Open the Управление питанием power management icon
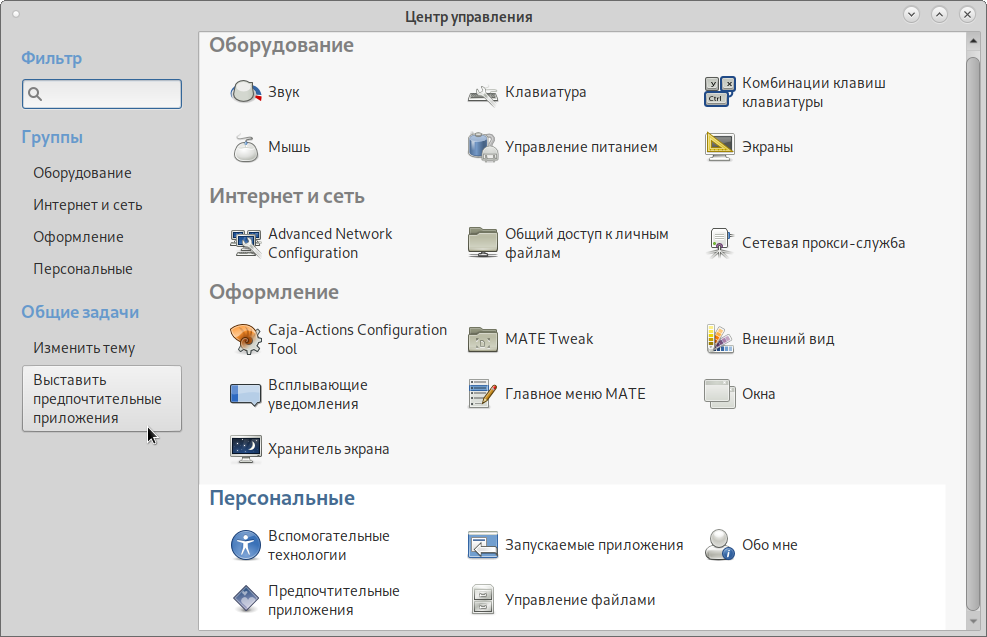 (x=483, y=147)
